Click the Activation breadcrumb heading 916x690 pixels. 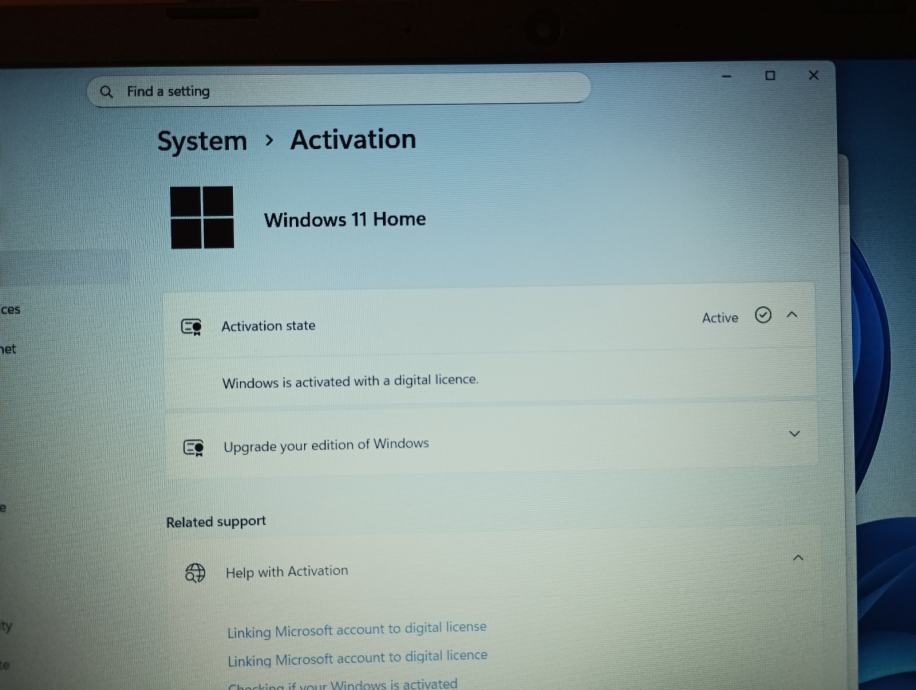tap(353, 140)
